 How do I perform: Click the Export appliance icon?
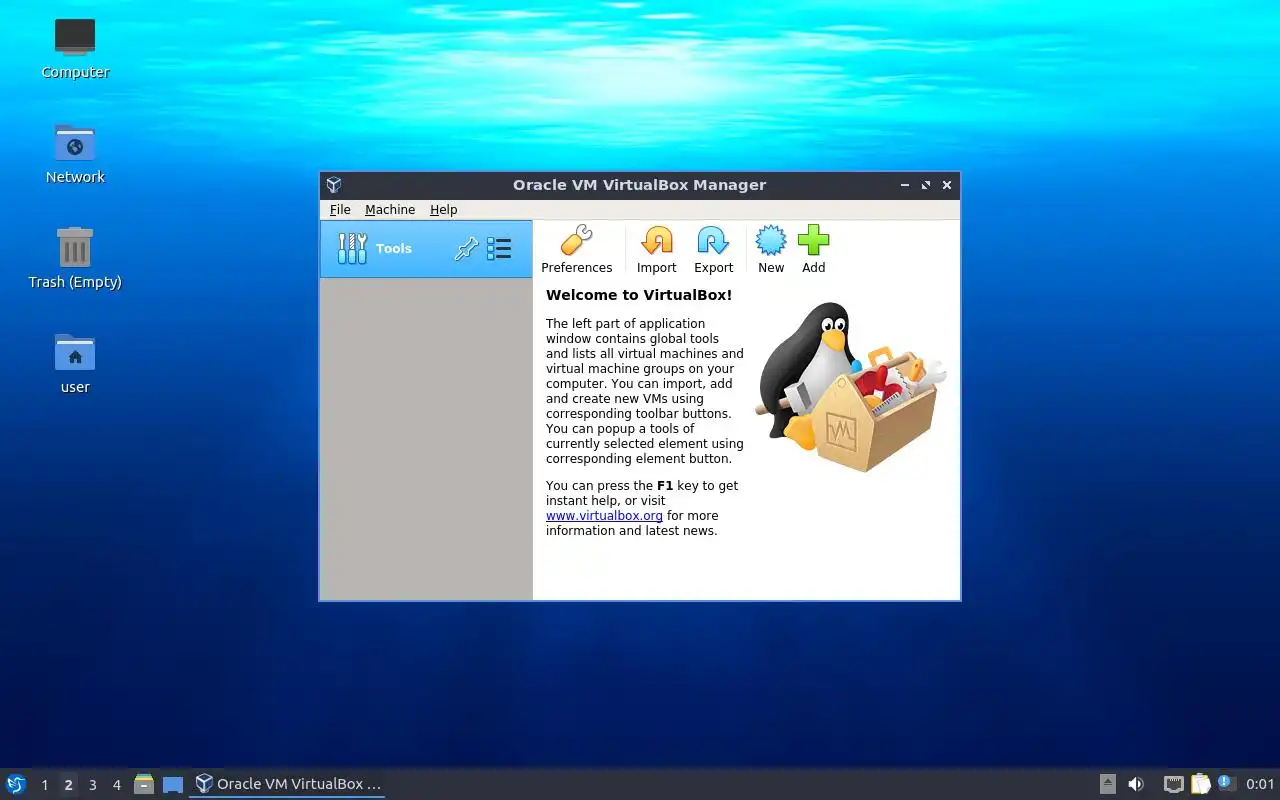click(x=713, y=249)
